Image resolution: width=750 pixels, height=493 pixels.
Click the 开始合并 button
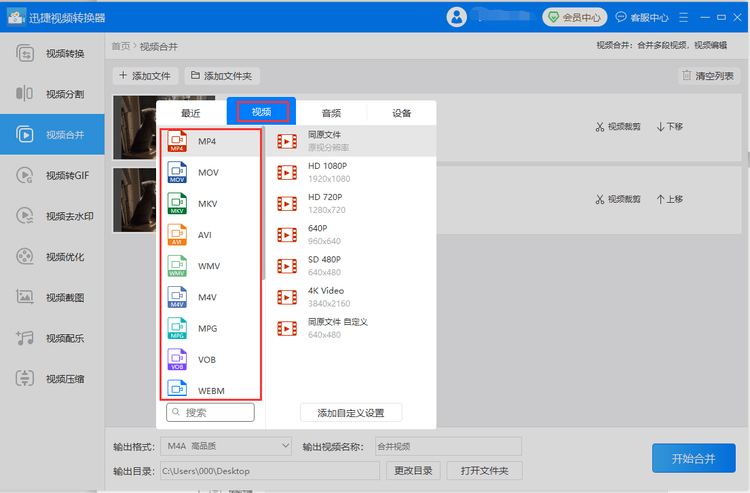tap(693, 458)
